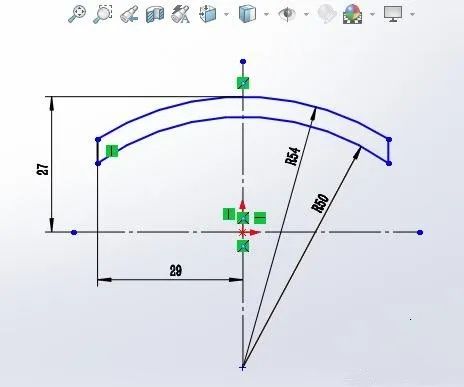Click the Zoom to Fit icon

pos(77,14)
